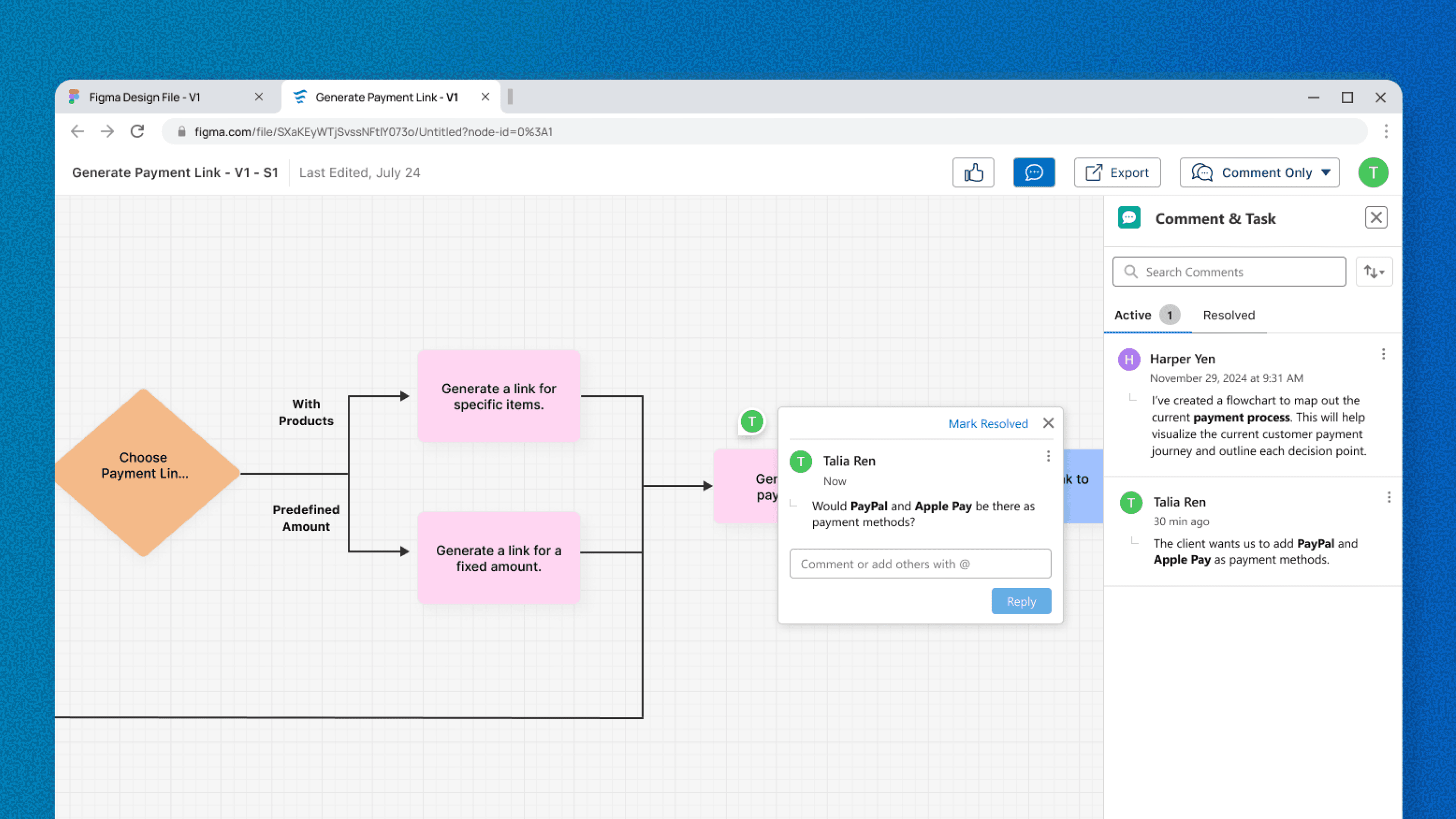Image resolution: width=1456 pixels, height=819 pixels.
Task: Switch to Figma Design File - V1 tab
Action: pos(145,97)
